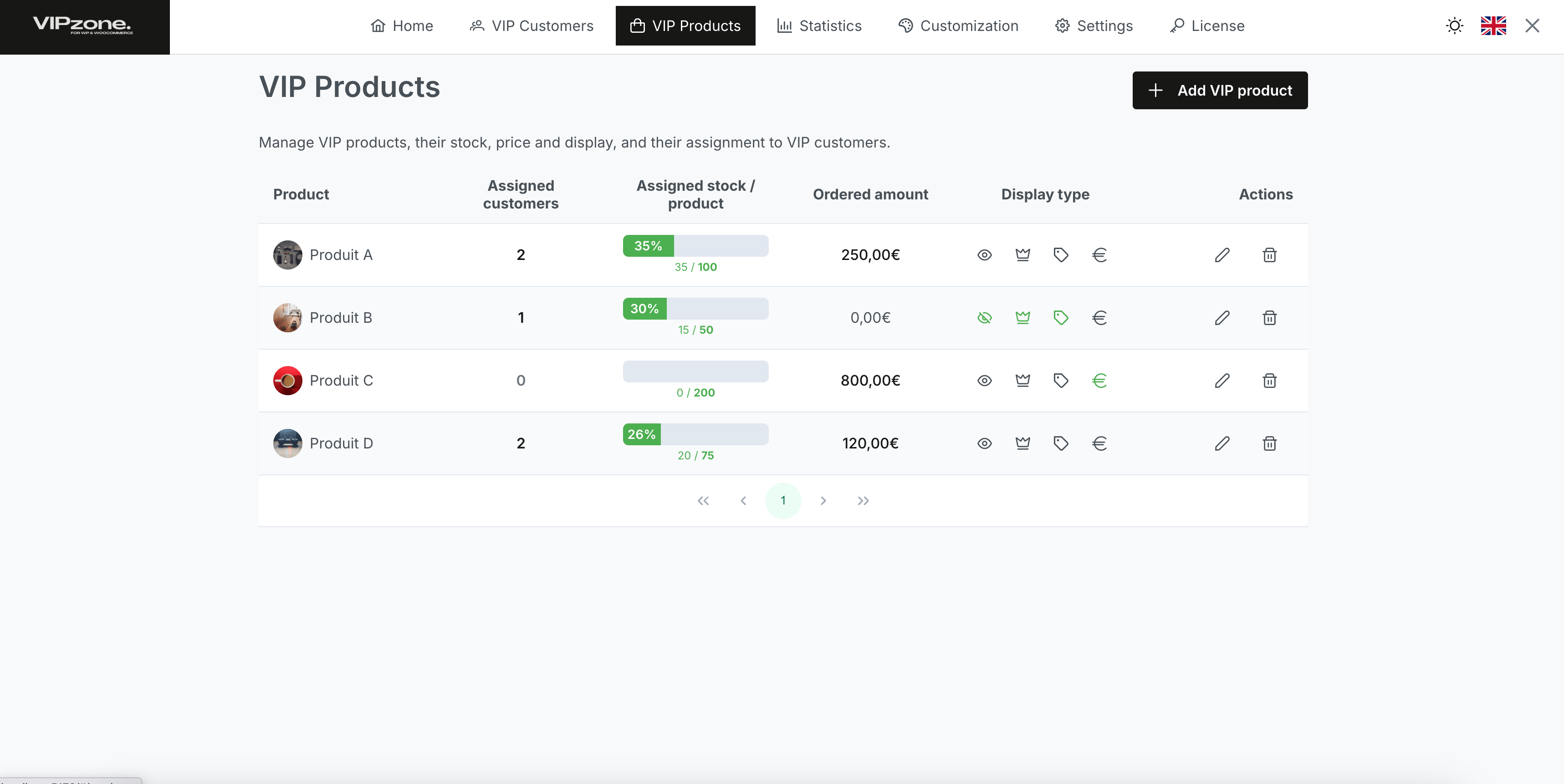Click Produit D thumbnail image
The width and height of the screenshot is (1564, 784).
[288, 443]
